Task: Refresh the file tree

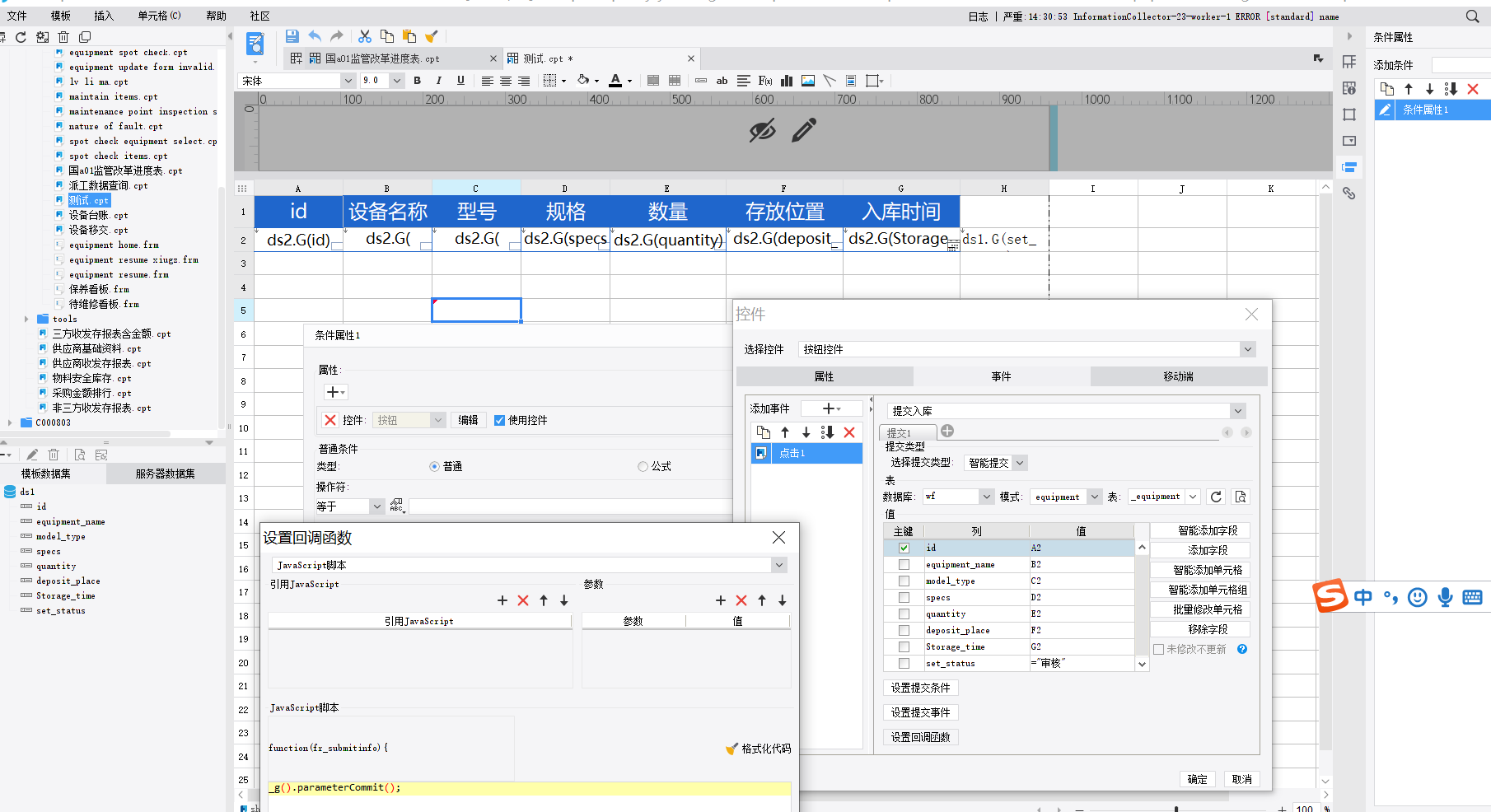Action: 21,37
